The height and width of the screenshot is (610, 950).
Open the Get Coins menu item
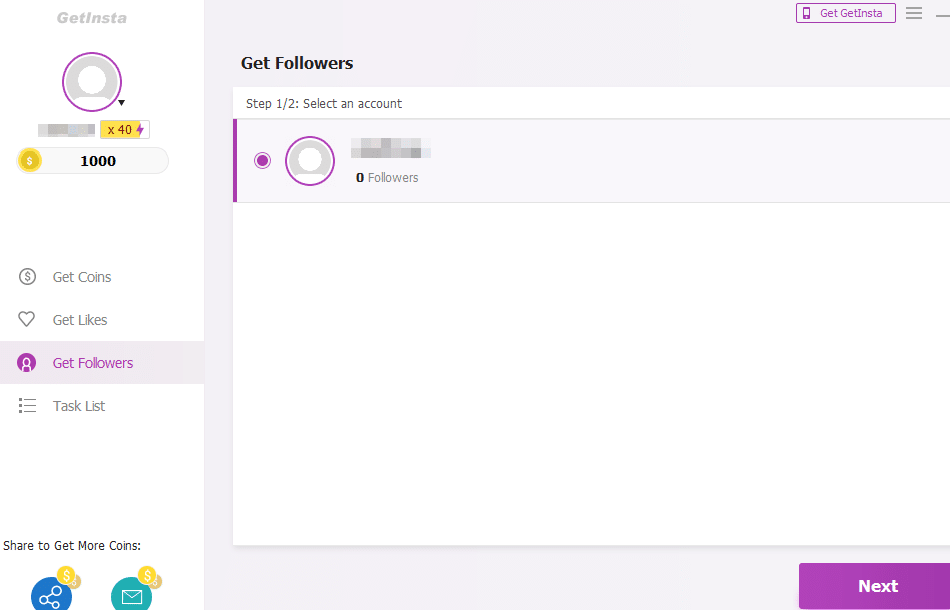click(x=64, y=277)
